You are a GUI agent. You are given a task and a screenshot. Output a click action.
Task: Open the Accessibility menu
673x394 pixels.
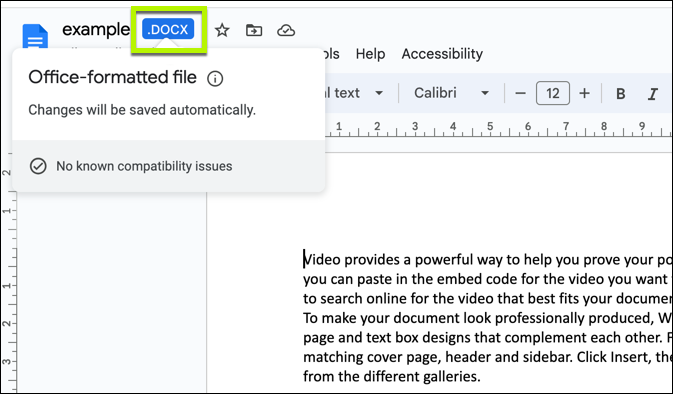coord(442,54)
